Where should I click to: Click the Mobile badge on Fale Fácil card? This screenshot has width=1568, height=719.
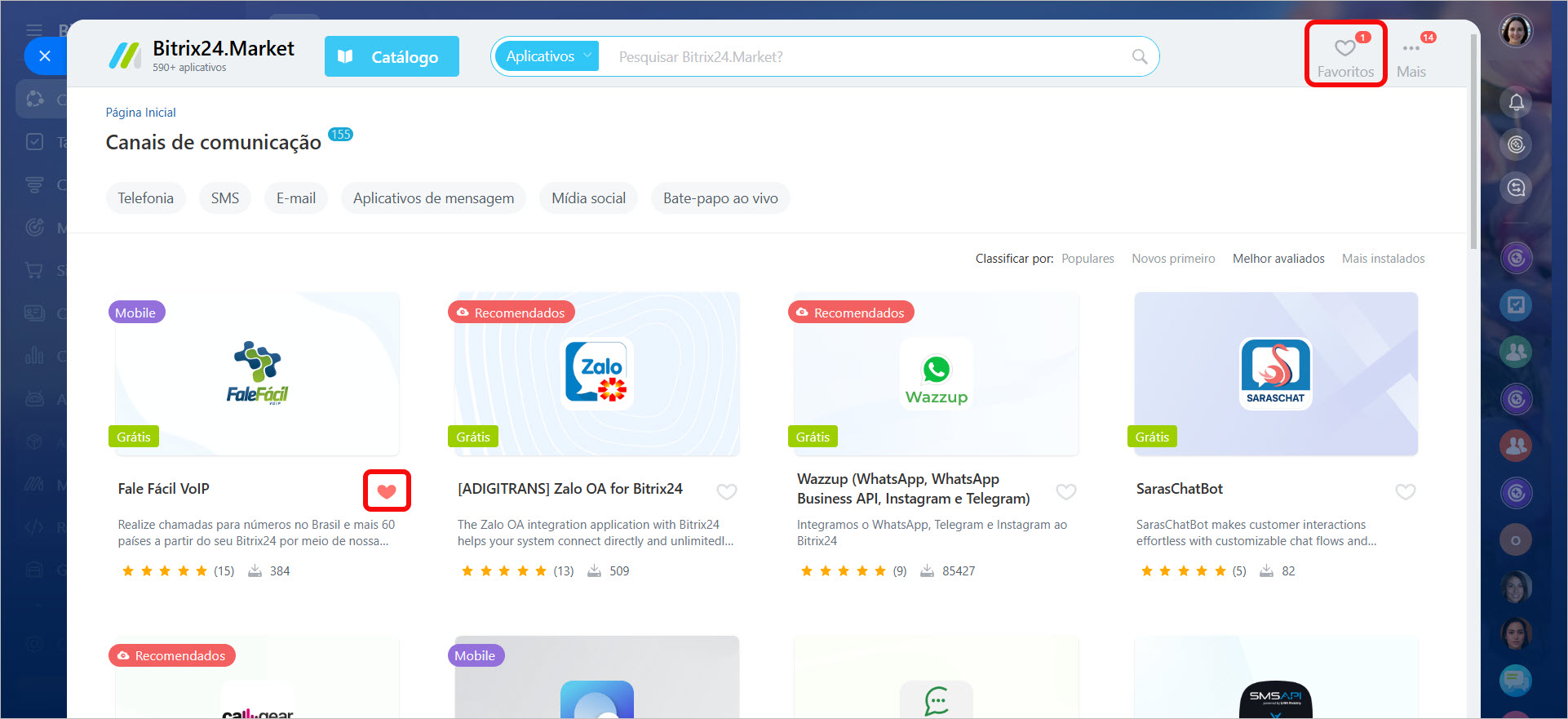click(136, 313)
